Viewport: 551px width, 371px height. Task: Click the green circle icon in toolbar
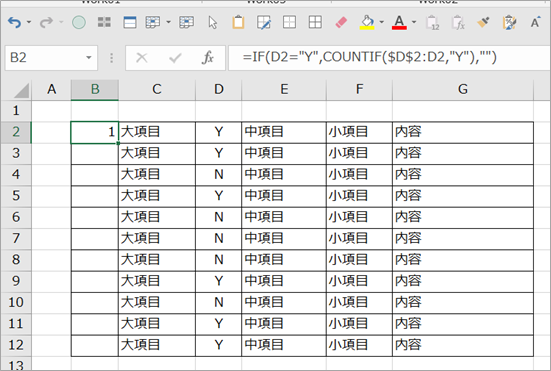tap(79, 22)
